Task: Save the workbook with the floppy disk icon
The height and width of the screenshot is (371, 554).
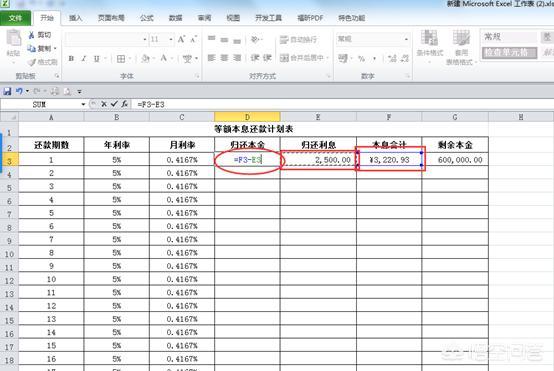Action: click(7, 92)
